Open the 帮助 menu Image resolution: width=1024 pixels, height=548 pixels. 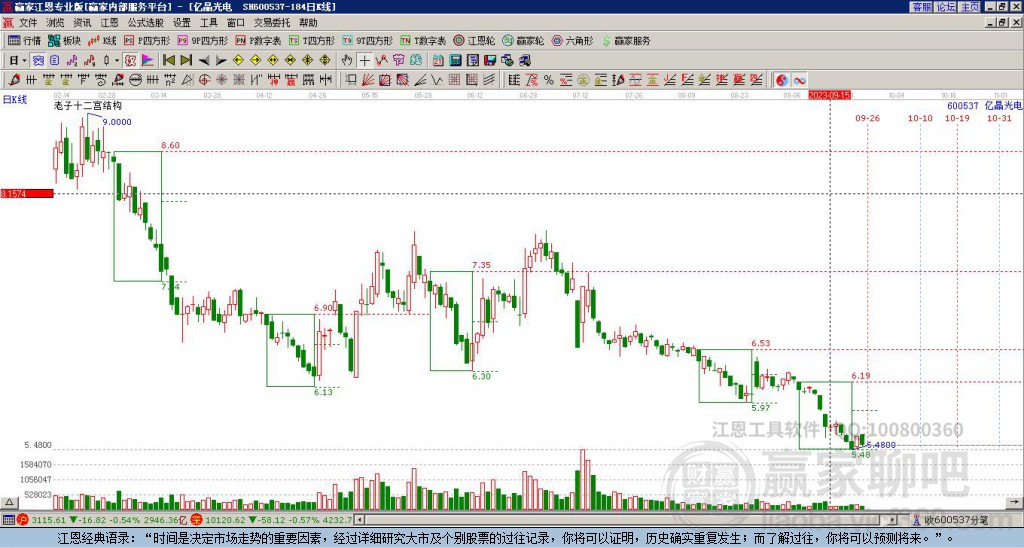(308, 23)
